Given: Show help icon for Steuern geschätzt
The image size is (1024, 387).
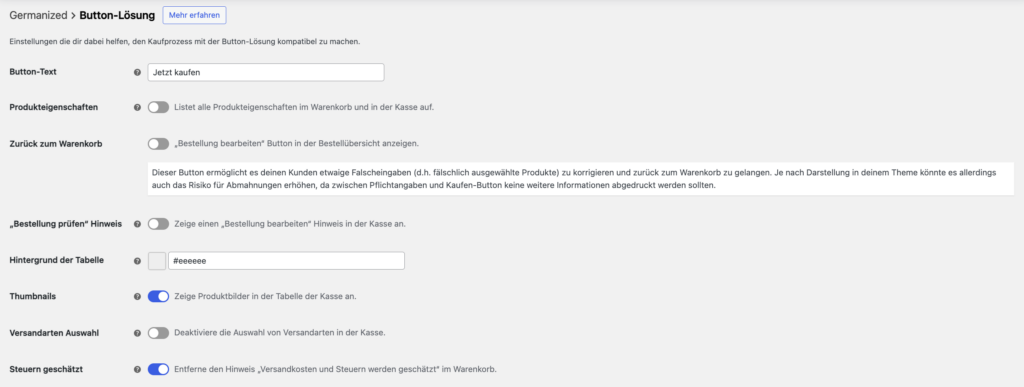Looking at the screenshot, I should pyautogui.click(x=137, y=369).
